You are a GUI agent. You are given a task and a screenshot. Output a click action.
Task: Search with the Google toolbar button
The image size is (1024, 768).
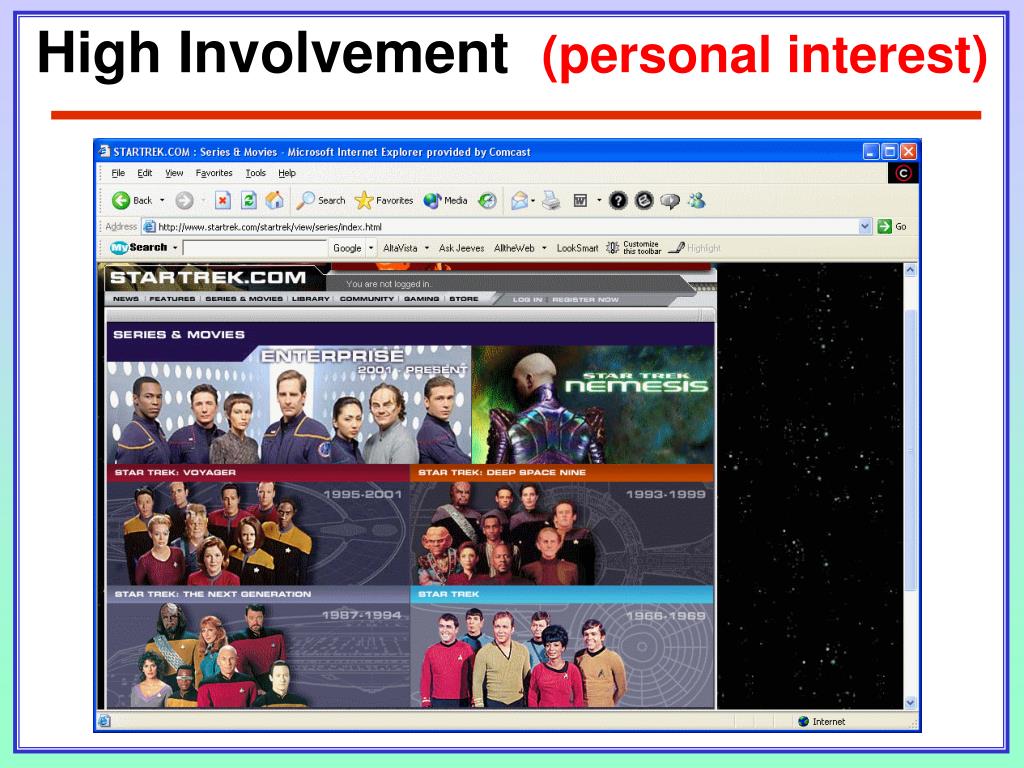347,248
